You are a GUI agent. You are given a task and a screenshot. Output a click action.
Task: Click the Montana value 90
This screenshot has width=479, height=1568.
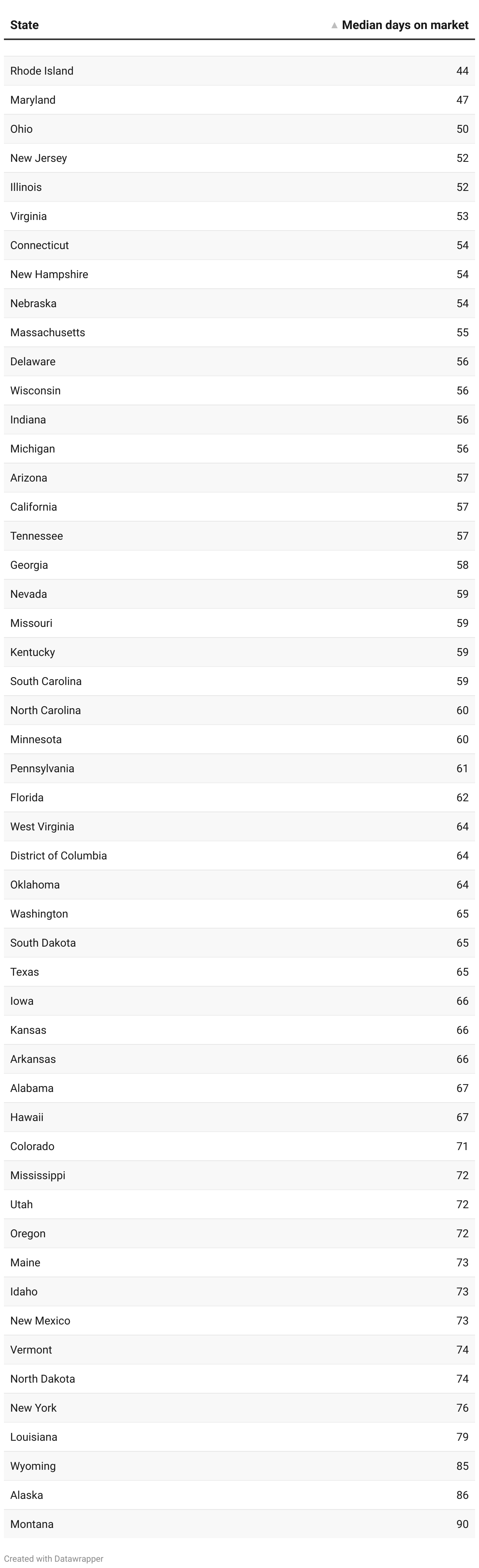coord(463,1524)
